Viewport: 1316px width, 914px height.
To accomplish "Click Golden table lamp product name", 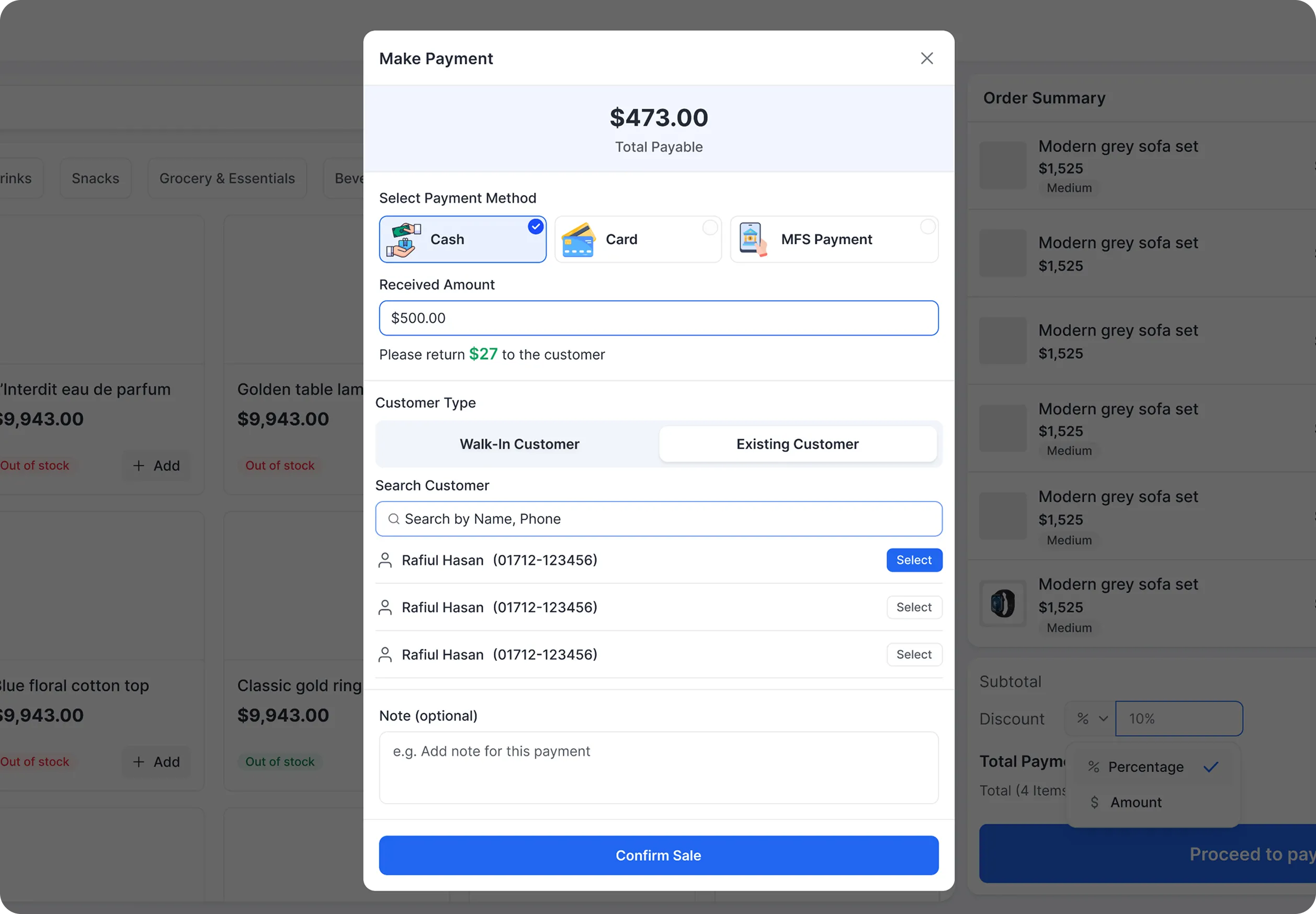I will point(300,390).
